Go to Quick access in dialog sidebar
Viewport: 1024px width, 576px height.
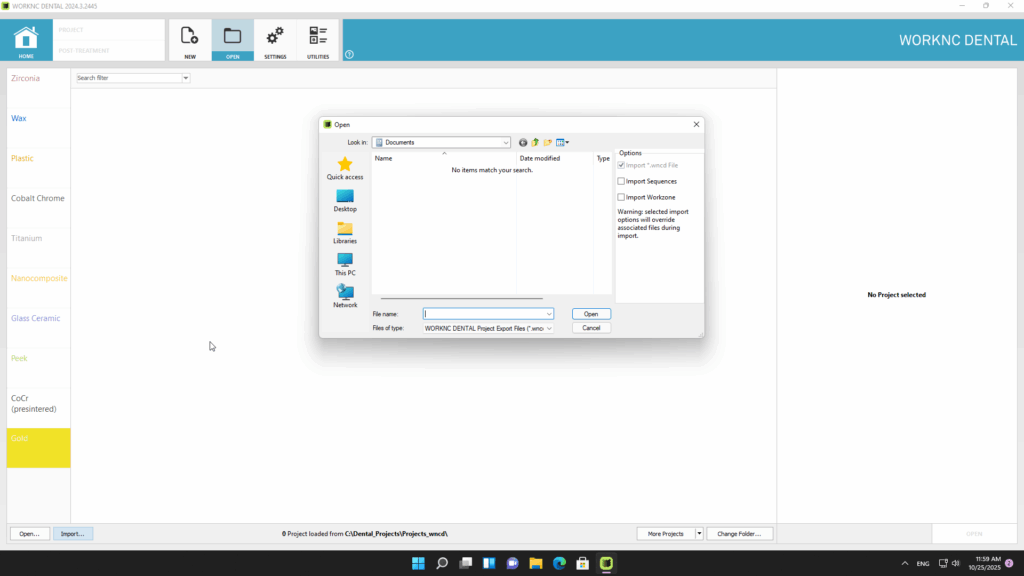(x=345, y=168)
